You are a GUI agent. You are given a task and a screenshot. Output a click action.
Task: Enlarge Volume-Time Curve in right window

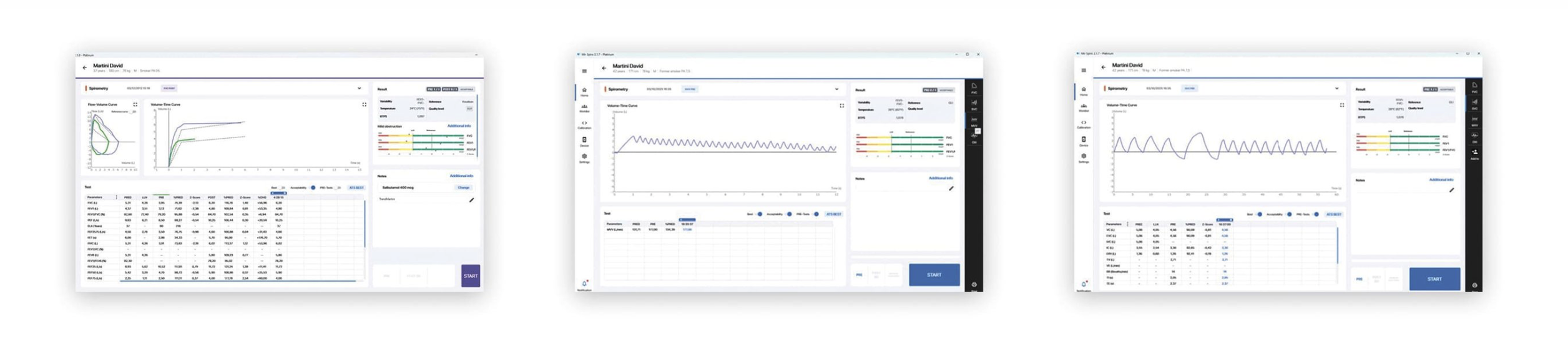[x=1341, y=105]
